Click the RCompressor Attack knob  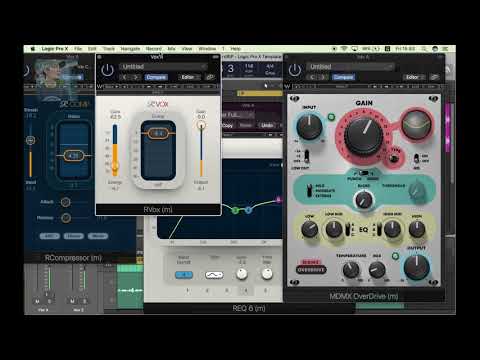[66, 202]
